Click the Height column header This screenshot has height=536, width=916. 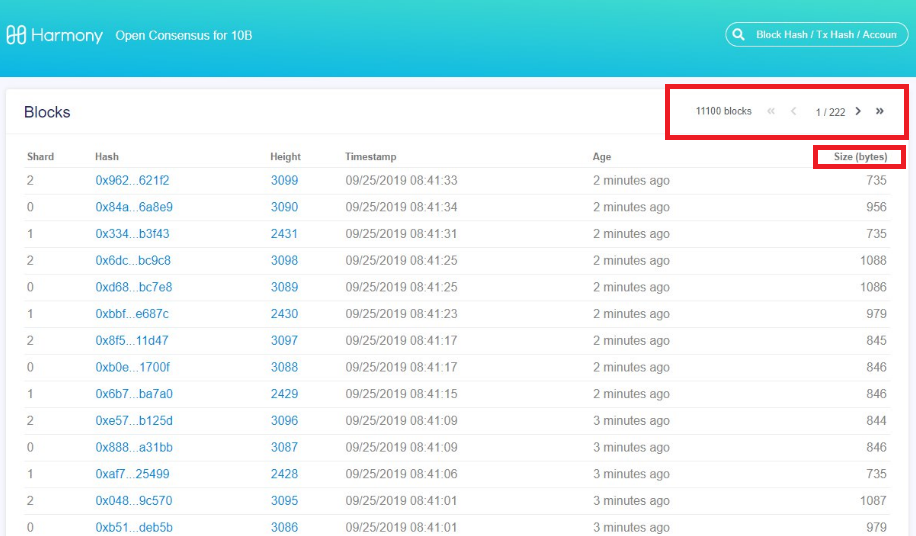coord(285,156)
